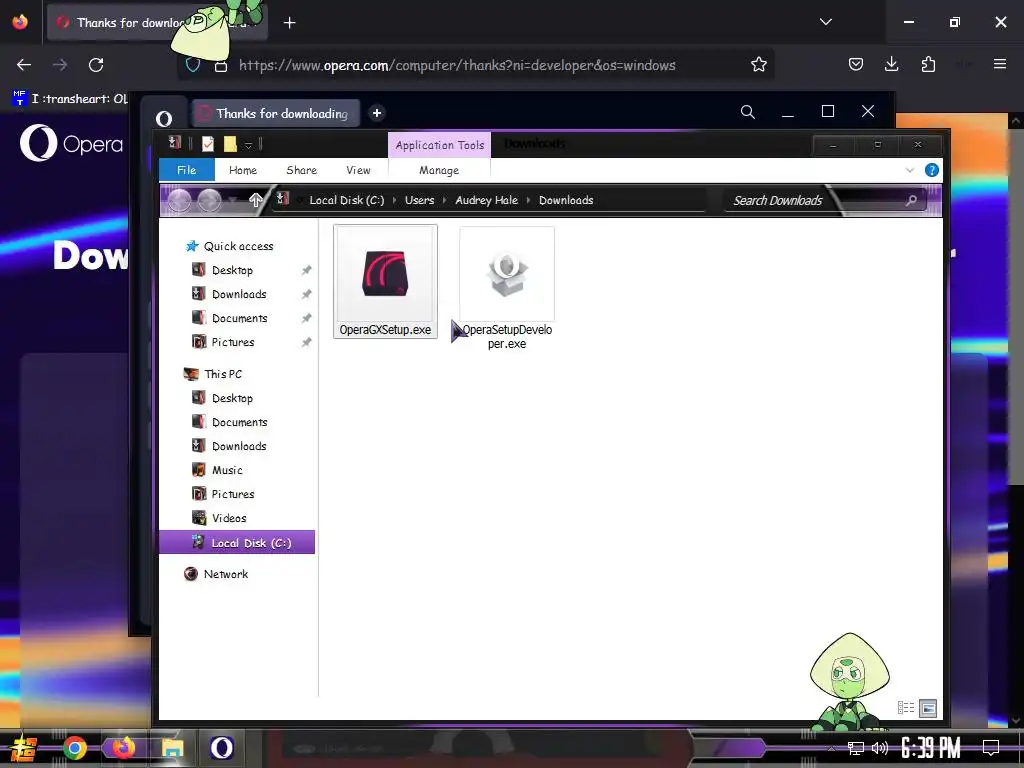This screenshot has width=1024, height=768.
Task: Open Google Chrome from the taskbar
Action: [x=74, y=748]
